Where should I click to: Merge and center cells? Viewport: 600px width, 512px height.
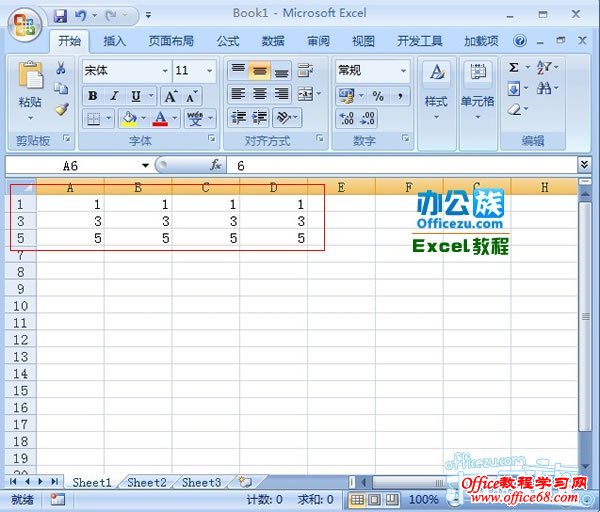coord(305,94)
